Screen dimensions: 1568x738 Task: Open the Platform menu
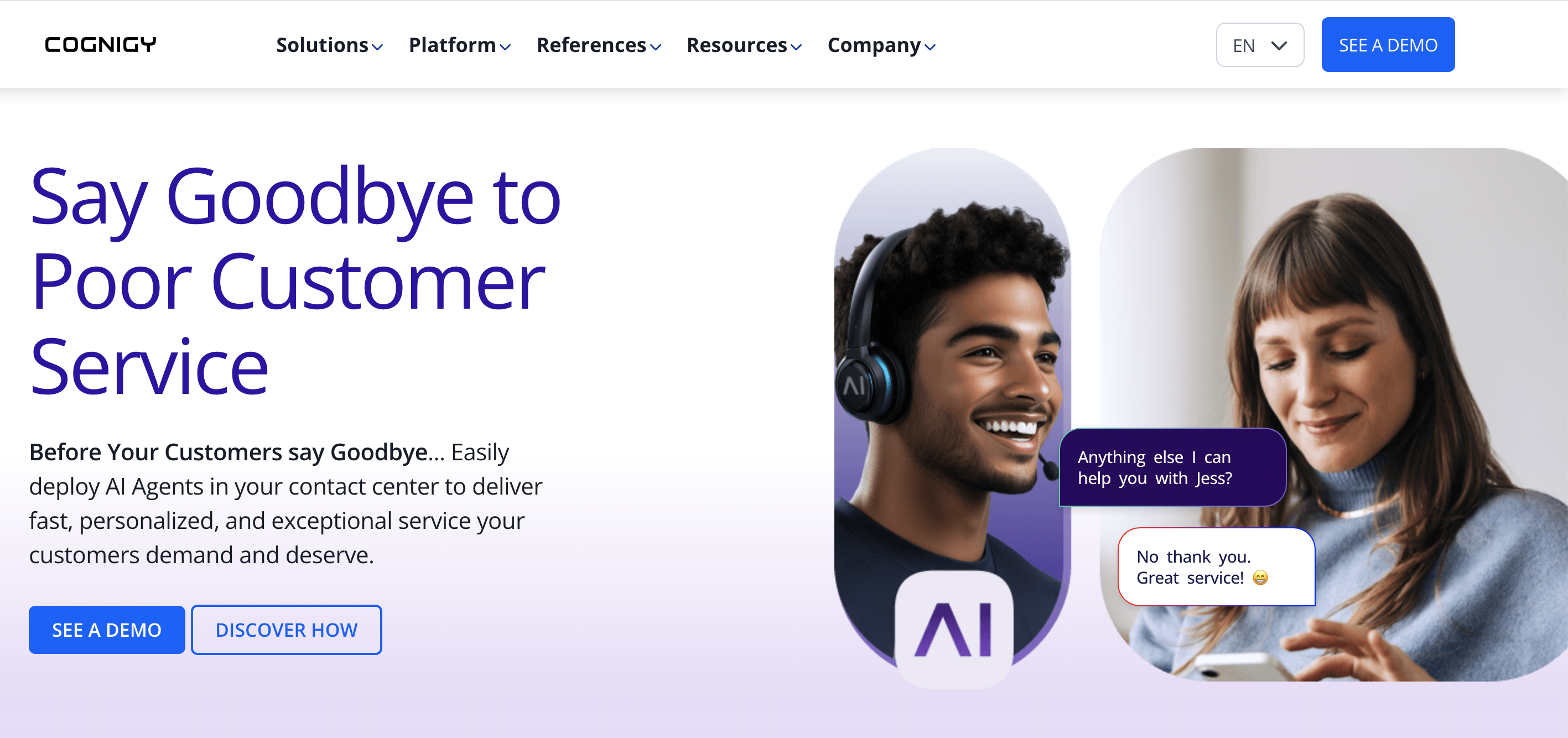coord(460,45)
